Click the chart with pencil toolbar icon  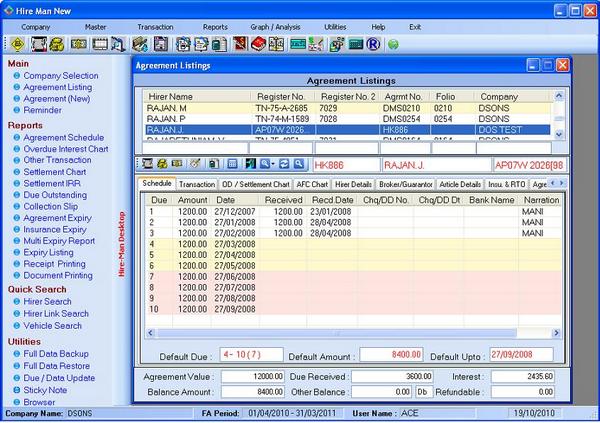point(316,44)
